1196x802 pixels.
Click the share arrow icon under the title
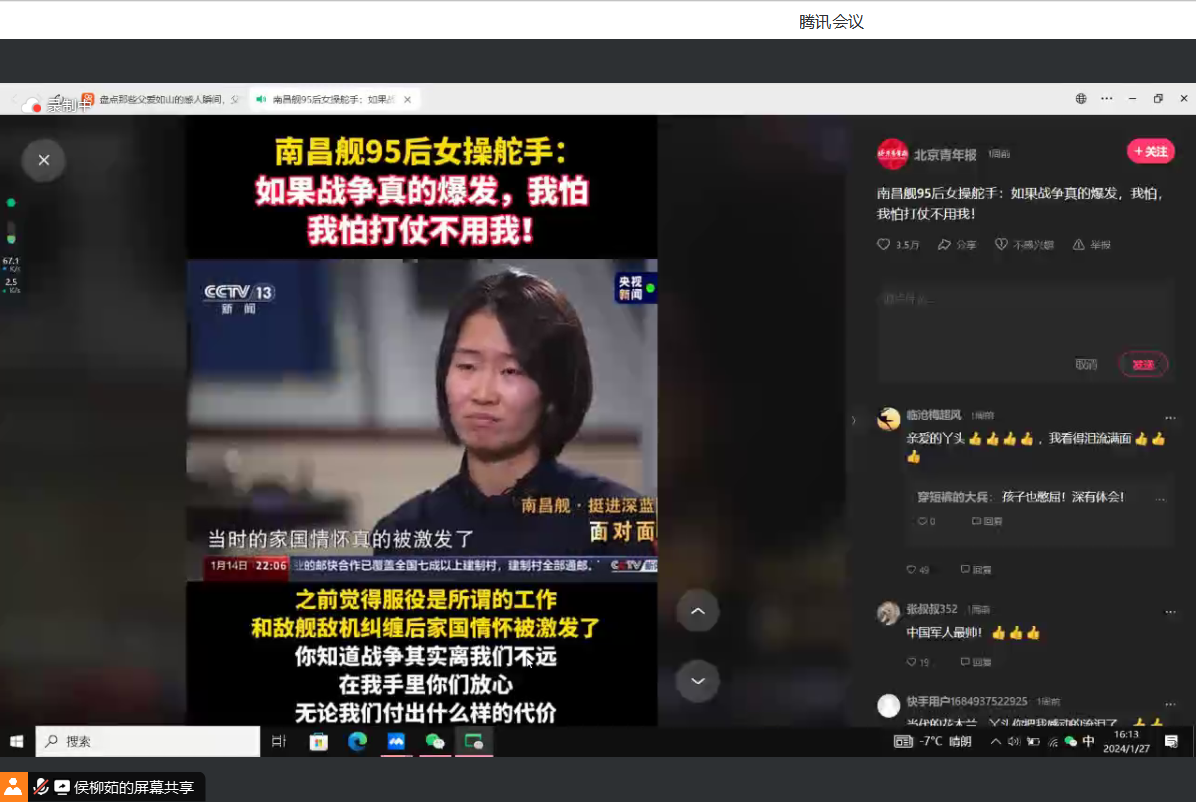(945, 245)
